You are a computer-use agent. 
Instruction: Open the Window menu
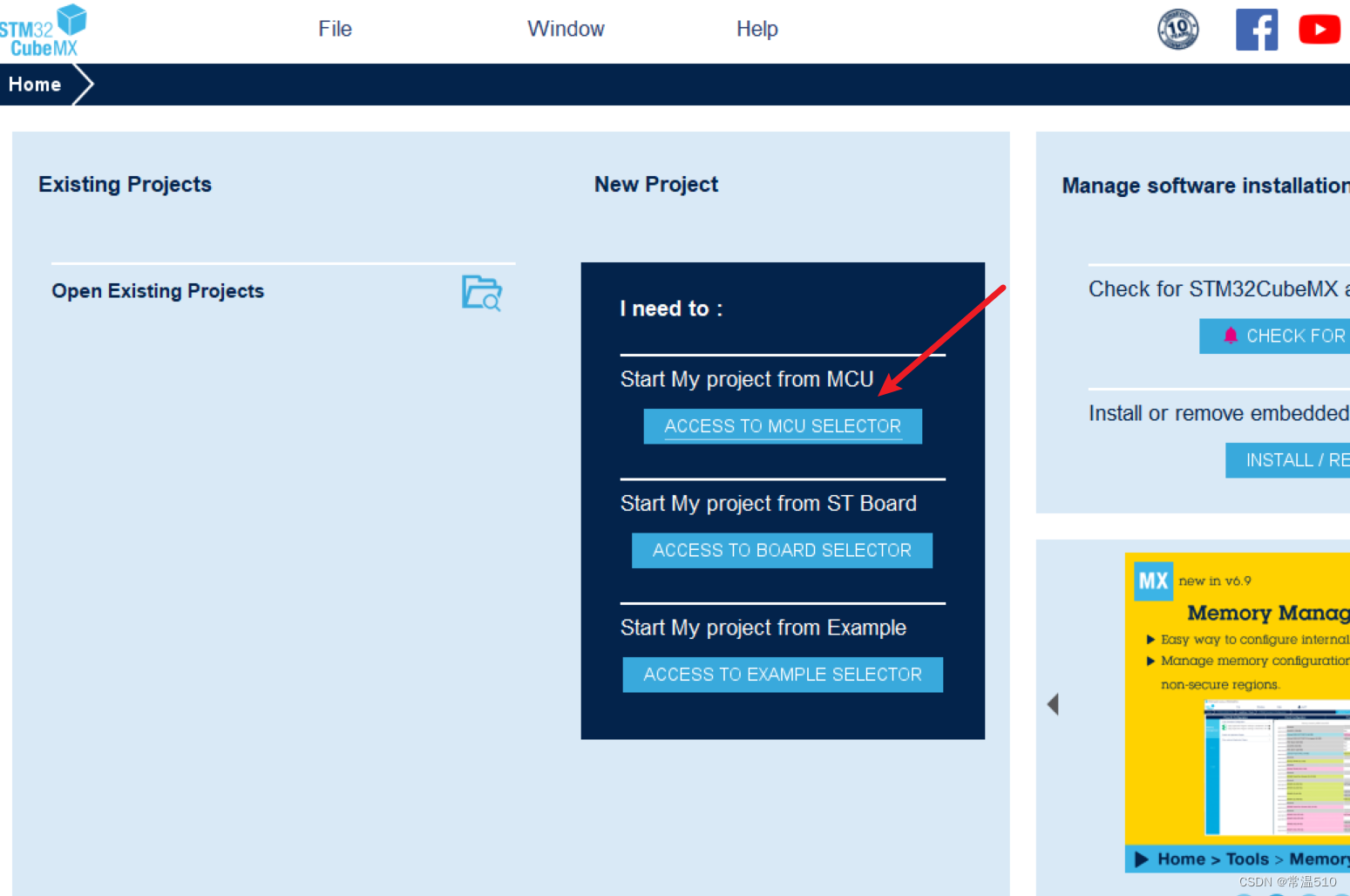[x=566, y=29]
